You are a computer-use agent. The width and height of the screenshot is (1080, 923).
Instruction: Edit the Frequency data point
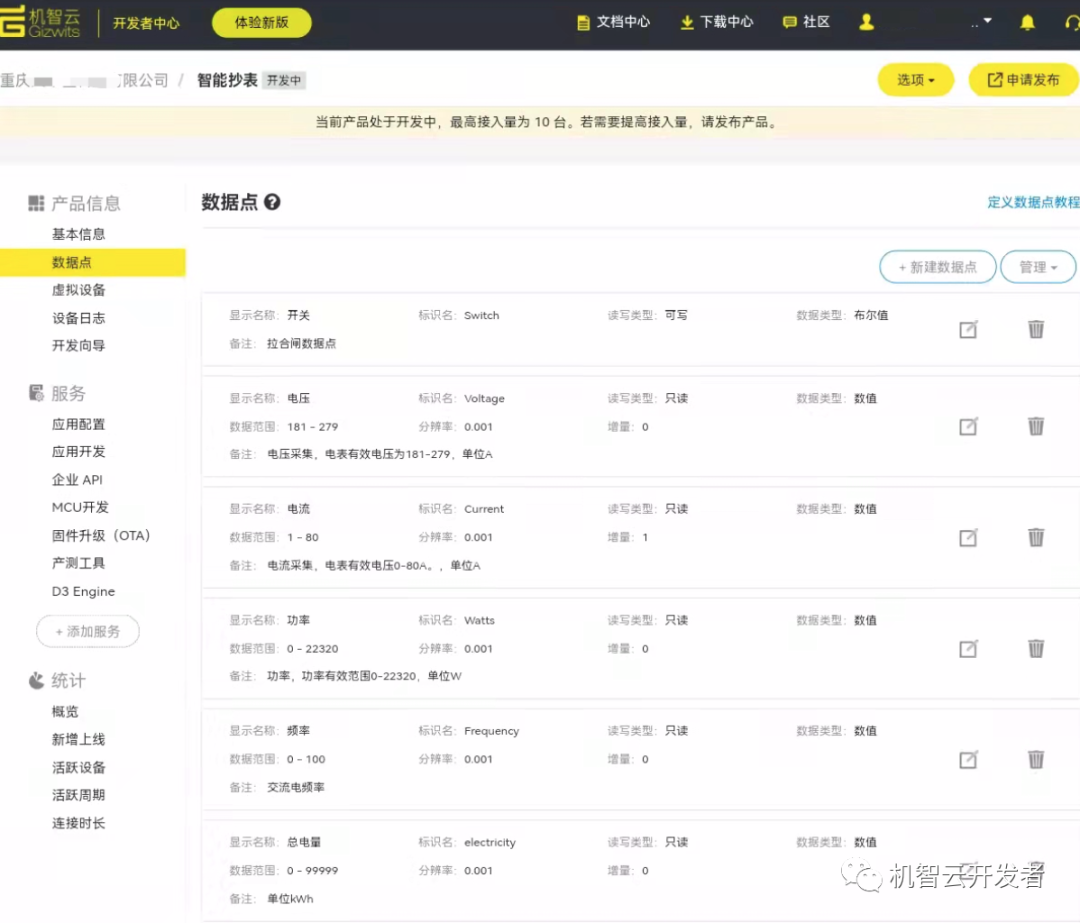pos(968,759)
